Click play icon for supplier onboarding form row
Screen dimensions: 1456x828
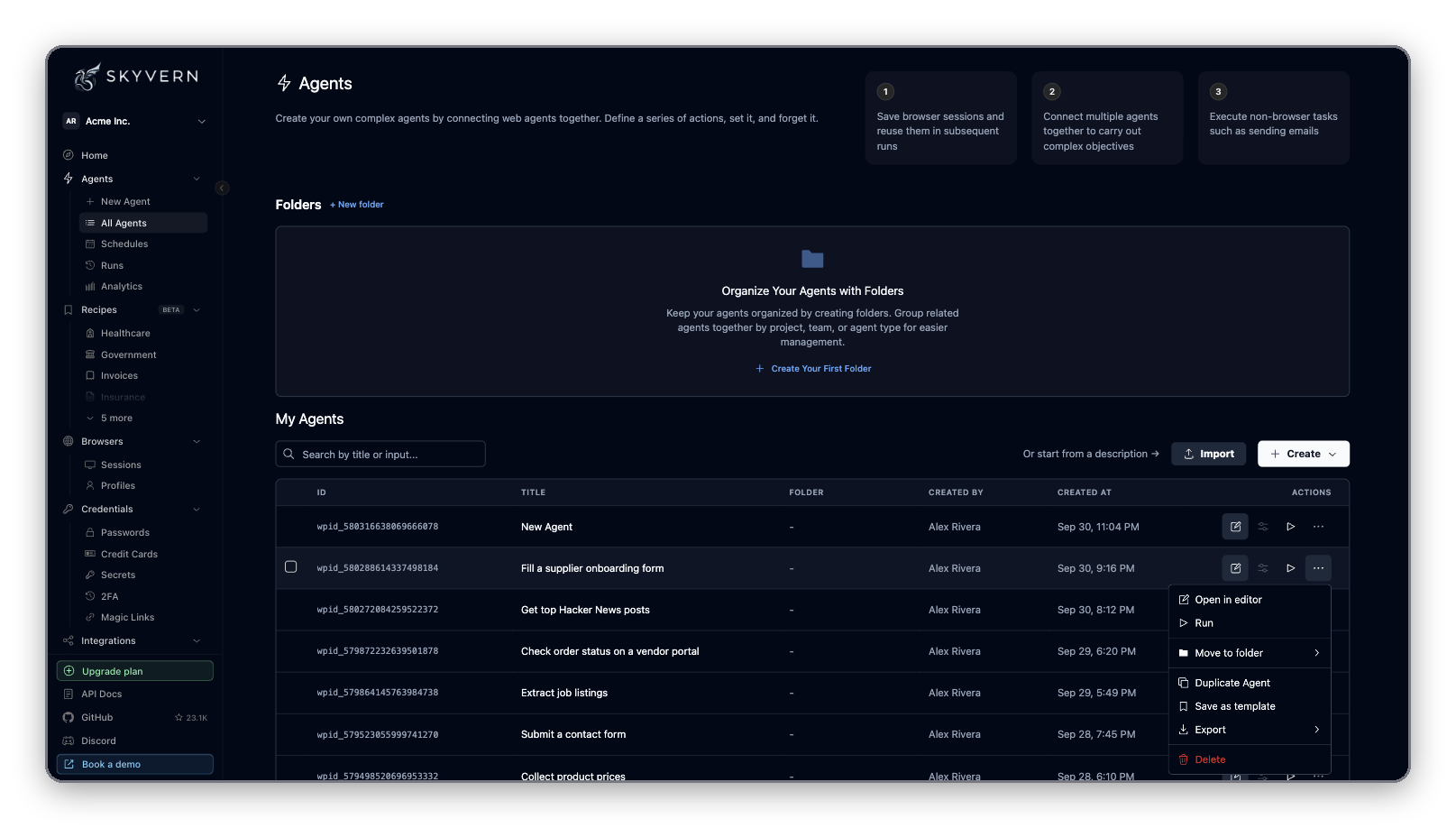[x=1291, y=568]
